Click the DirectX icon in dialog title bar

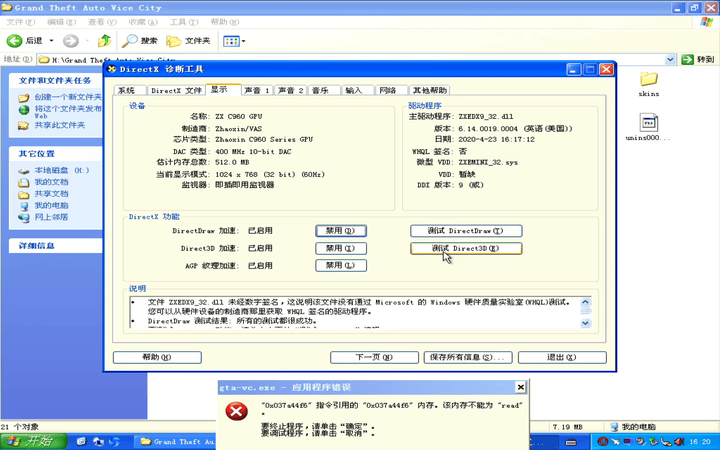112,69
